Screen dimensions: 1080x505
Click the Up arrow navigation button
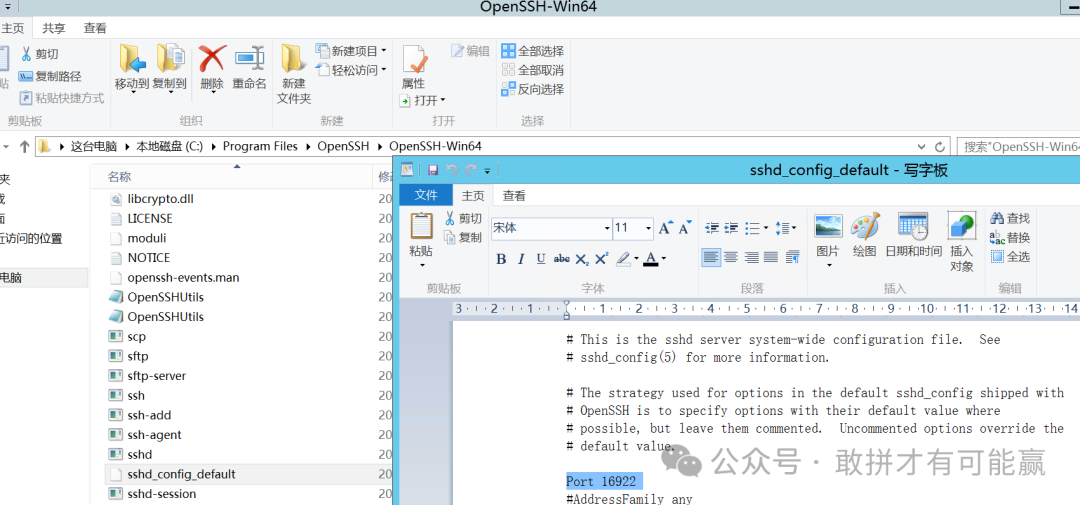tap(25, 146)
